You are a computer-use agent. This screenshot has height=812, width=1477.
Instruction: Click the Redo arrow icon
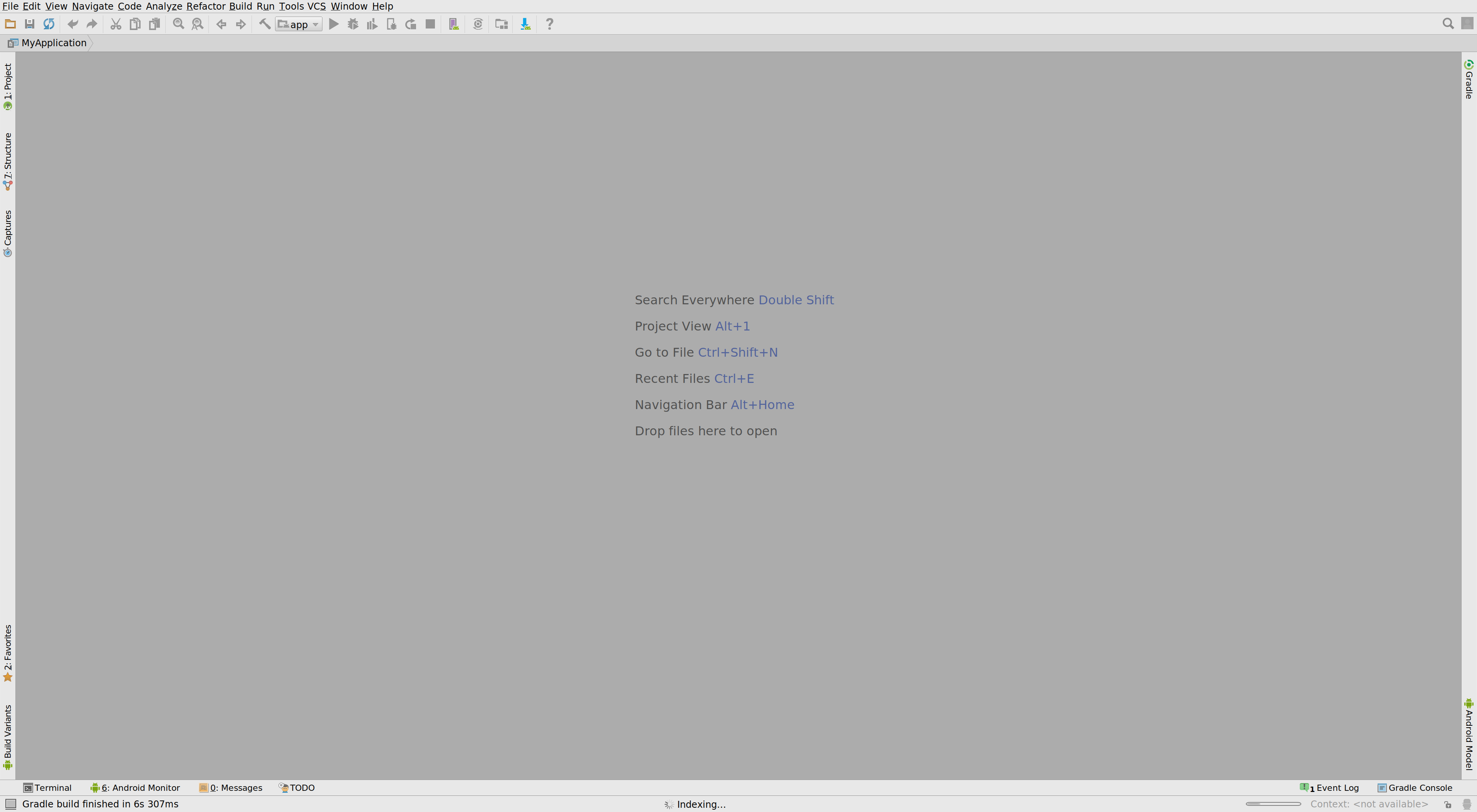[x=92, y=24]
